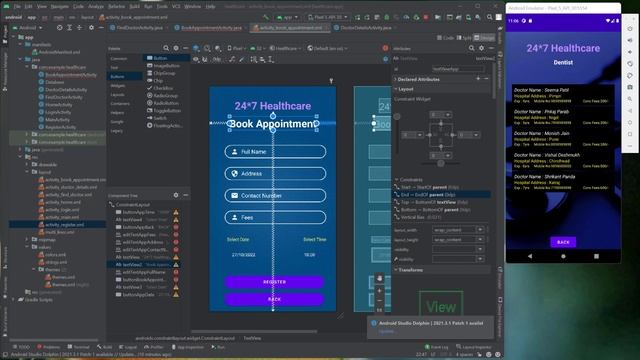The height and width of the screenshot is (360, 640).
Task: Search the palette with magnifier icon
Action: click(x=166, y=48)
